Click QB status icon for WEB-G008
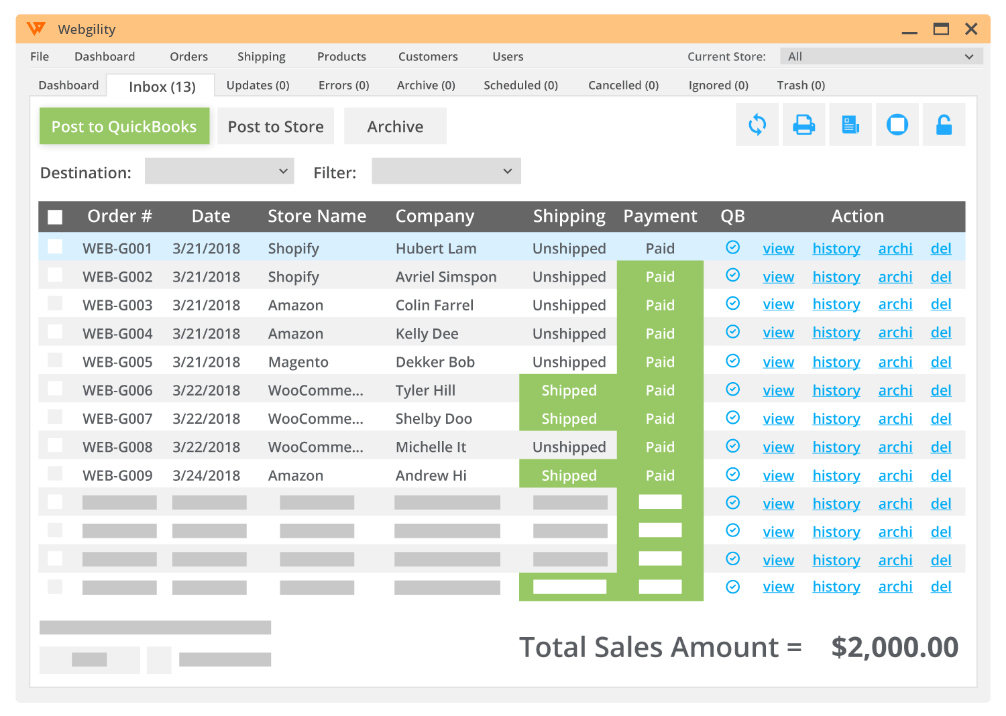The image size is (1006, 716). pyautogui.click(x=733, y=445)
